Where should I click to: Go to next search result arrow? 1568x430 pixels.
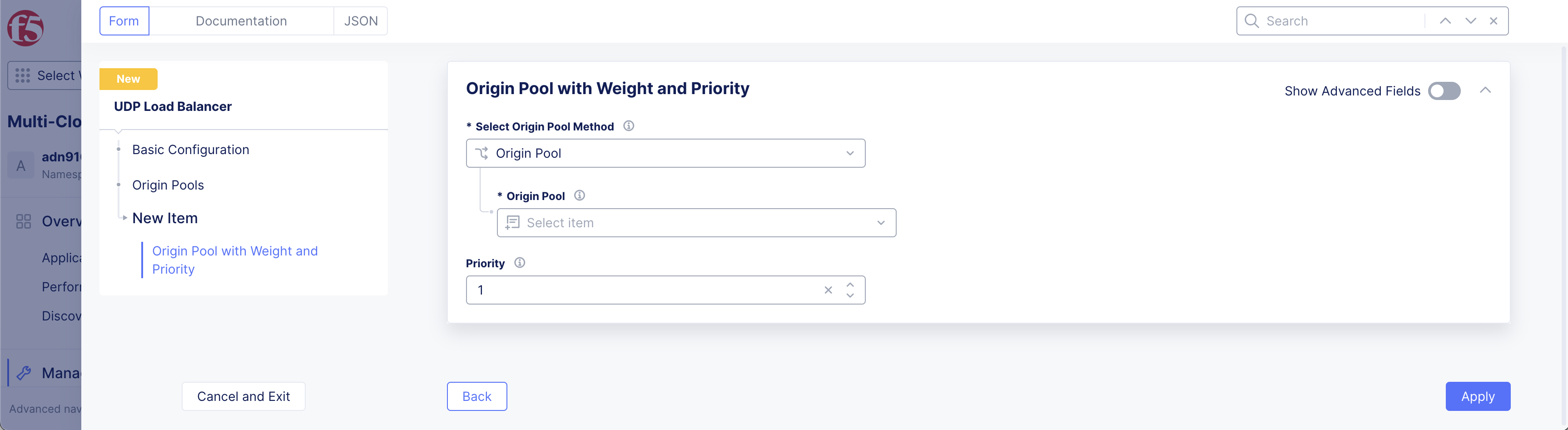[x=1471, y=21]
